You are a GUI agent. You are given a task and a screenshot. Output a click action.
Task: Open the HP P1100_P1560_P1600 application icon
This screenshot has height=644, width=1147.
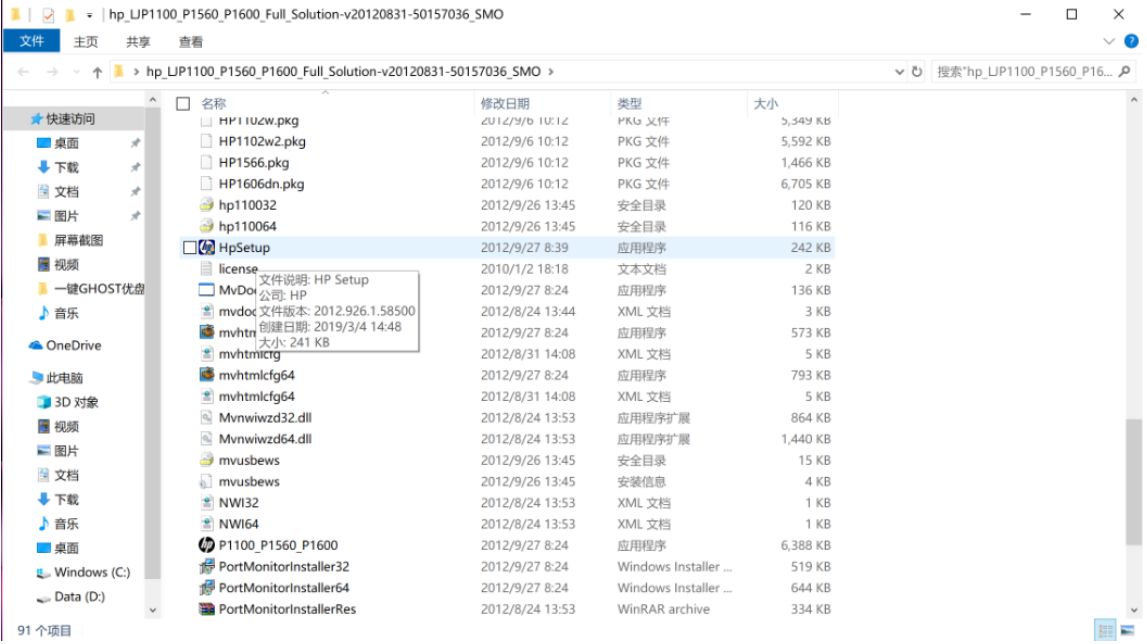tap(206, 545)
